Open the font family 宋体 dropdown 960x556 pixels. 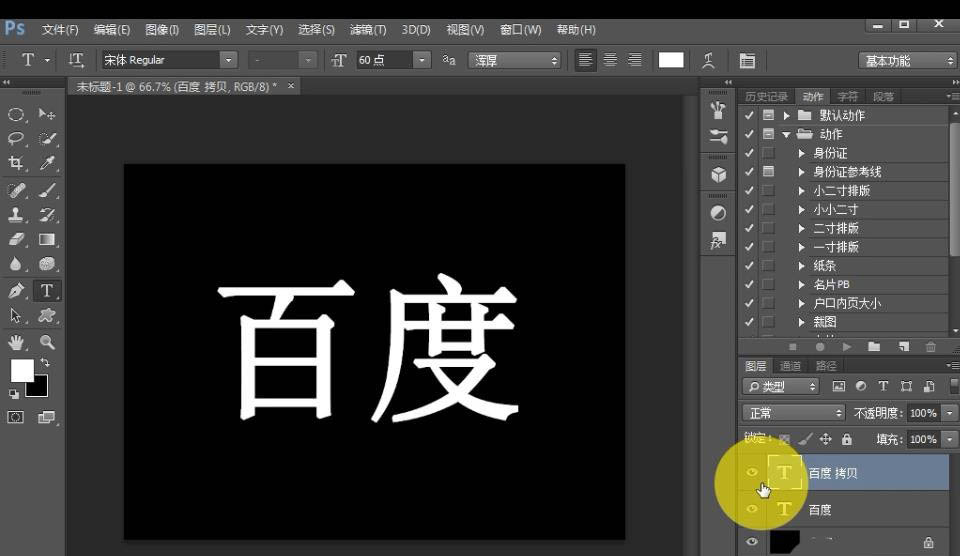click(x=228, y=60)
